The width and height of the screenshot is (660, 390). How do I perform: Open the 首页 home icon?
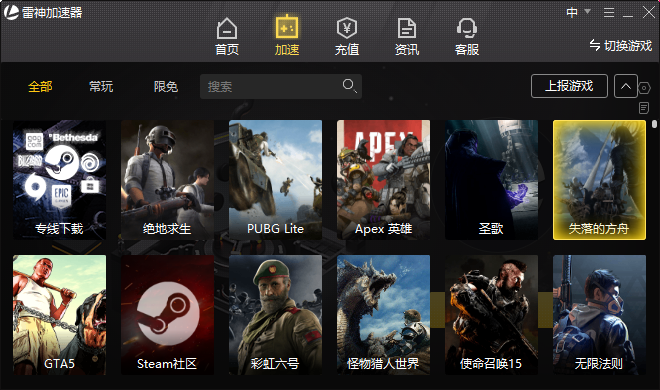coord(227,29)
